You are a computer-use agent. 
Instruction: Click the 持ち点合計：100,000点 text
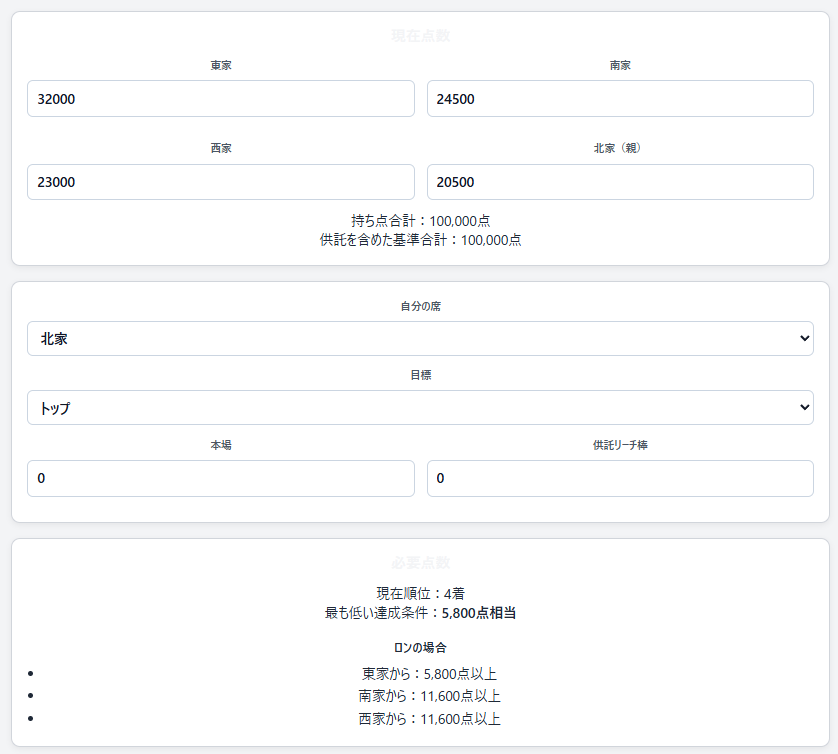421,221
